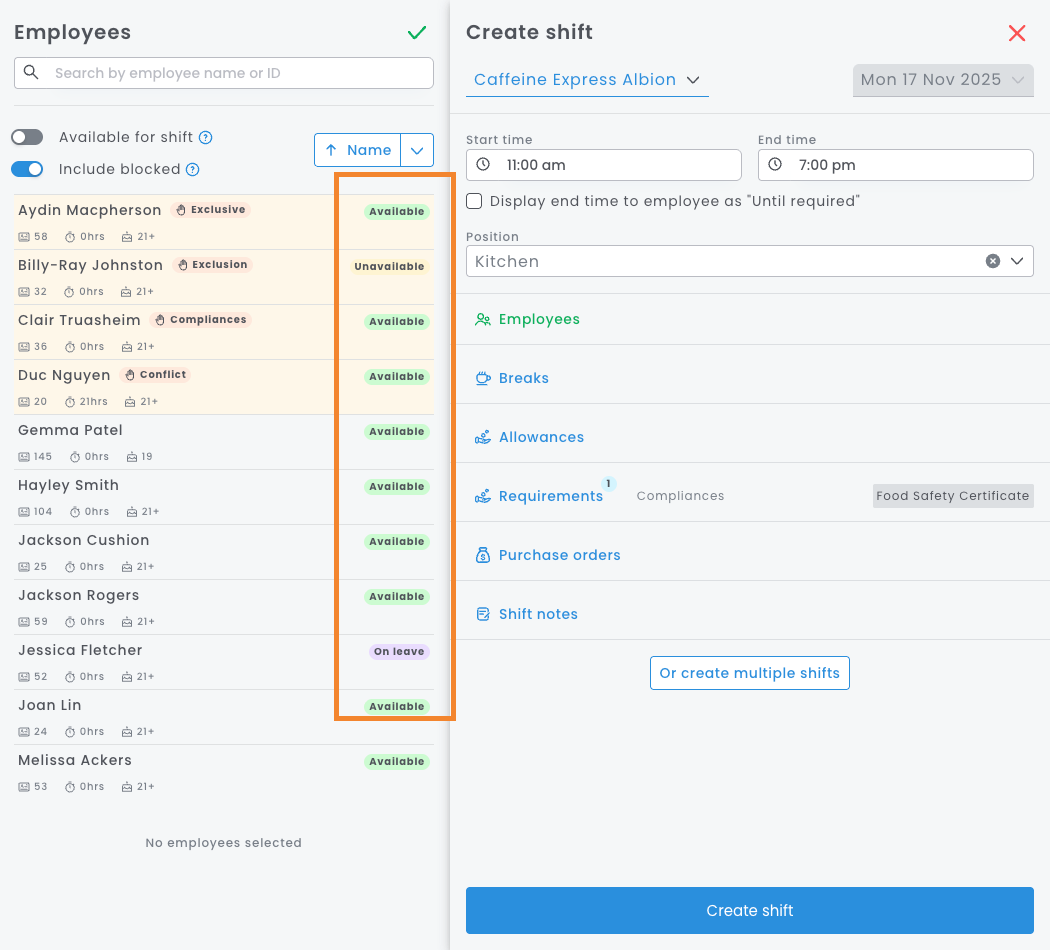1050x950 pixels.
Task: Expand the Kitchen position dropdown
Action: 1017,261
